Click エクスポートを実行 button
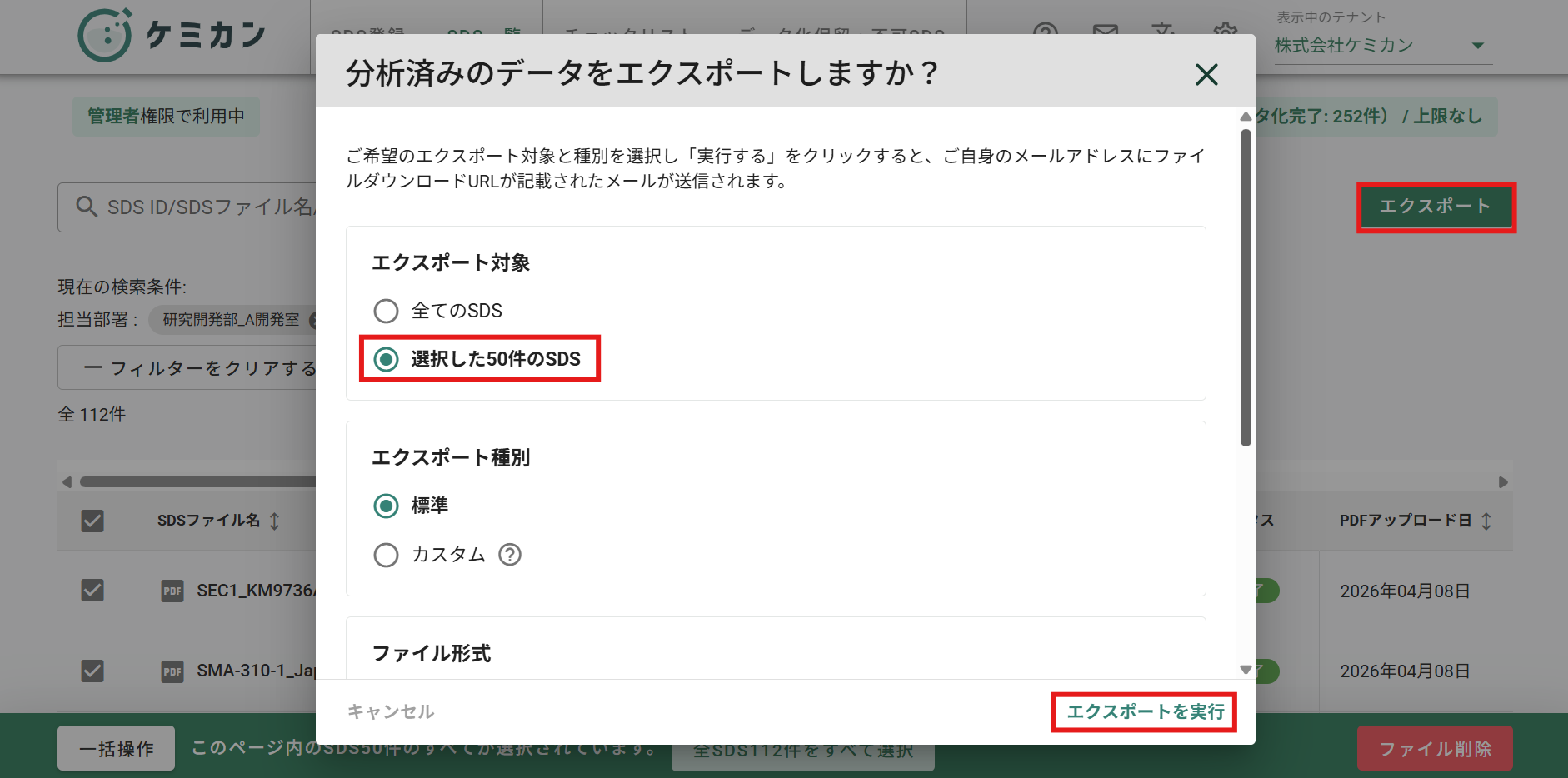This screenshot has height=778, width=1568. click(1145, 712)
